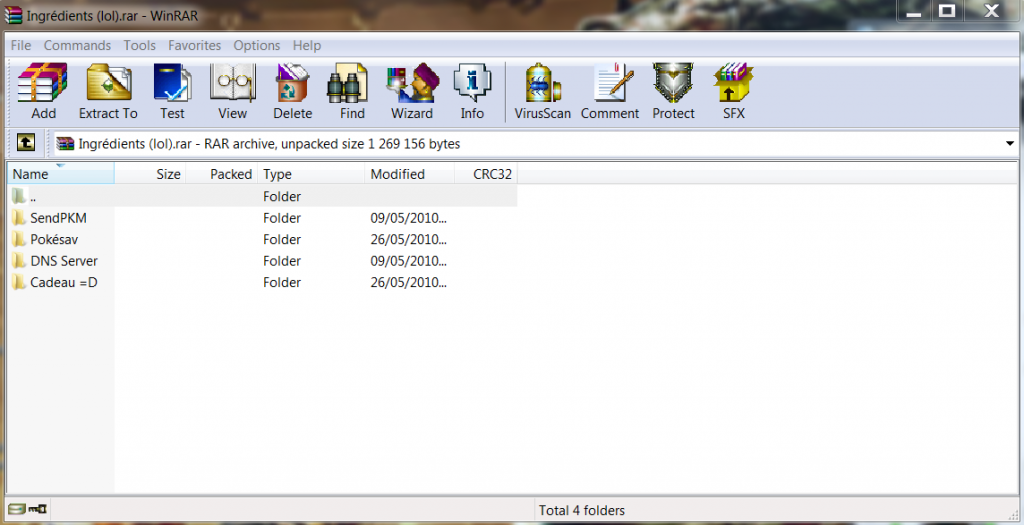Maximize the WinRAR window

click(947, 11)
